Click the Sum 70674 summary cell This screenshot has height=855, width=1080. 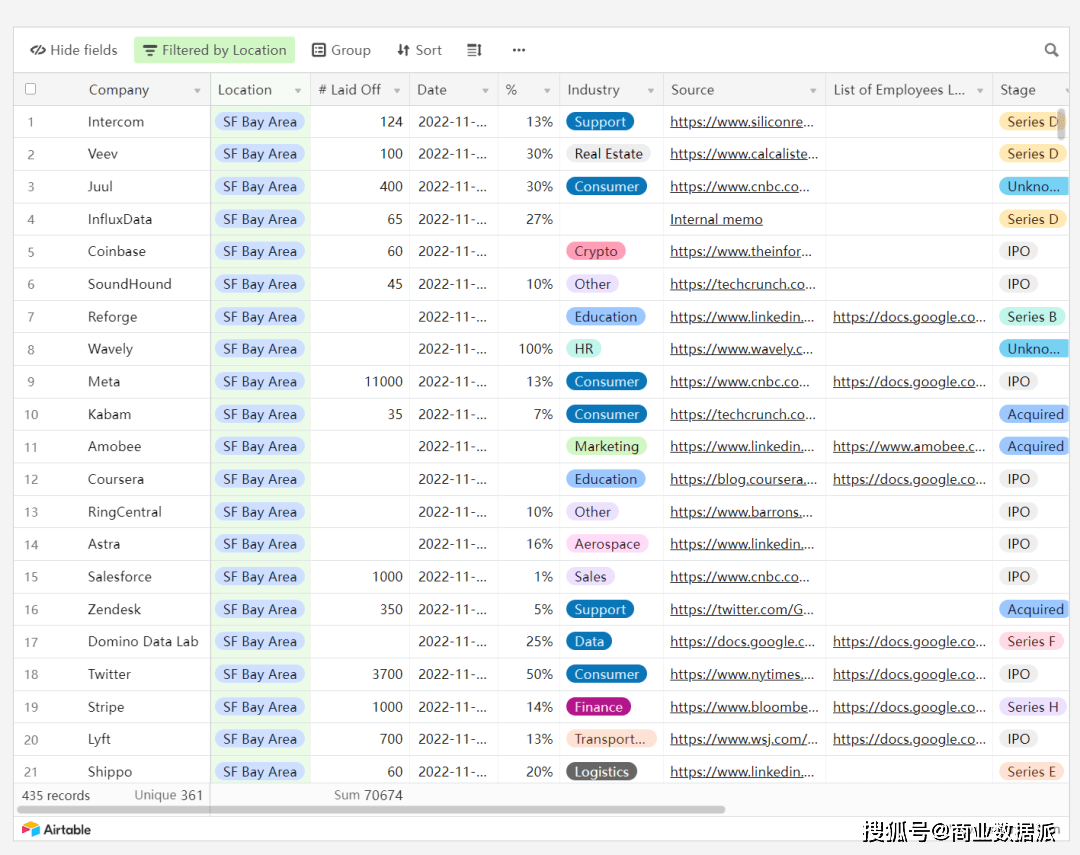click(368, 795)
